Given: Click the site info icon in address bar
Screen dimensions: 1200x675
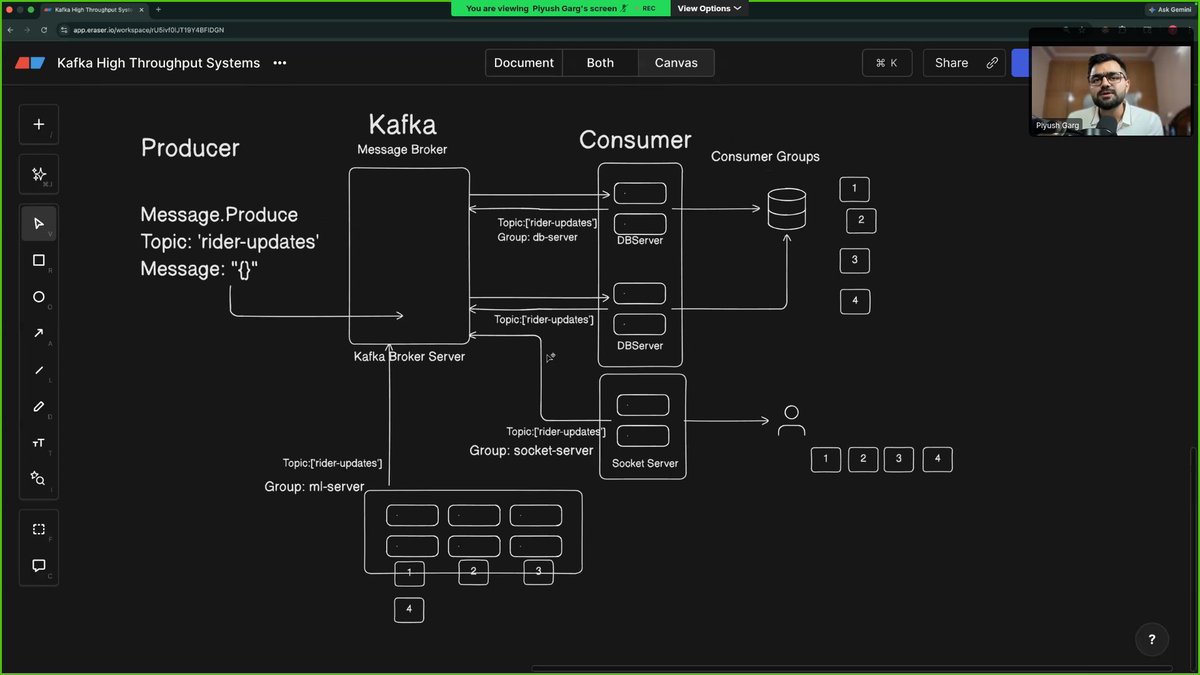Looking at the screenshot, I should pyautogui.click(x=63, y=30).
